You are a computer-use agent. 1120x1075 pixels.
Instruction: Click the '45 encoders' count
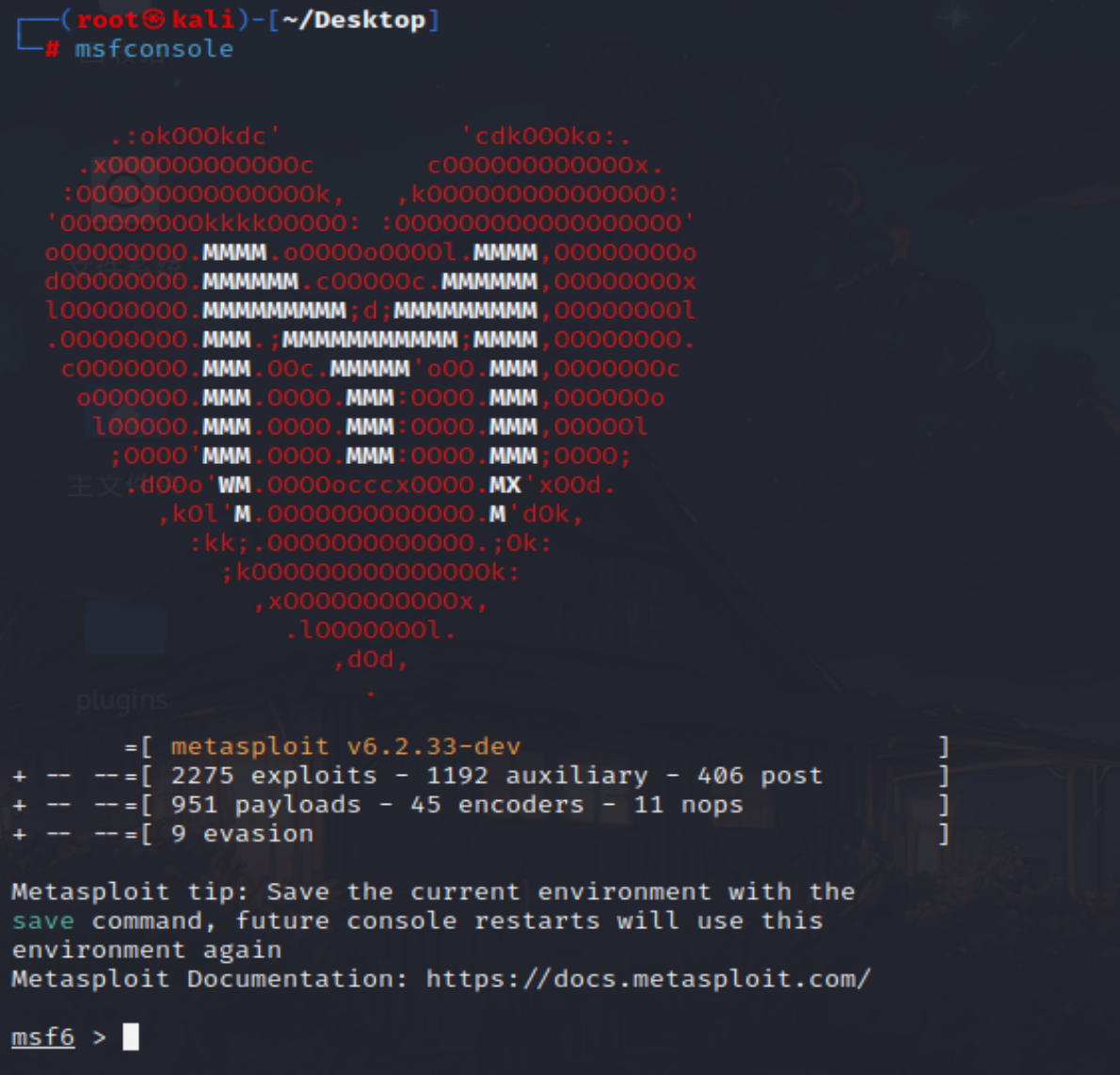[498, 804]
